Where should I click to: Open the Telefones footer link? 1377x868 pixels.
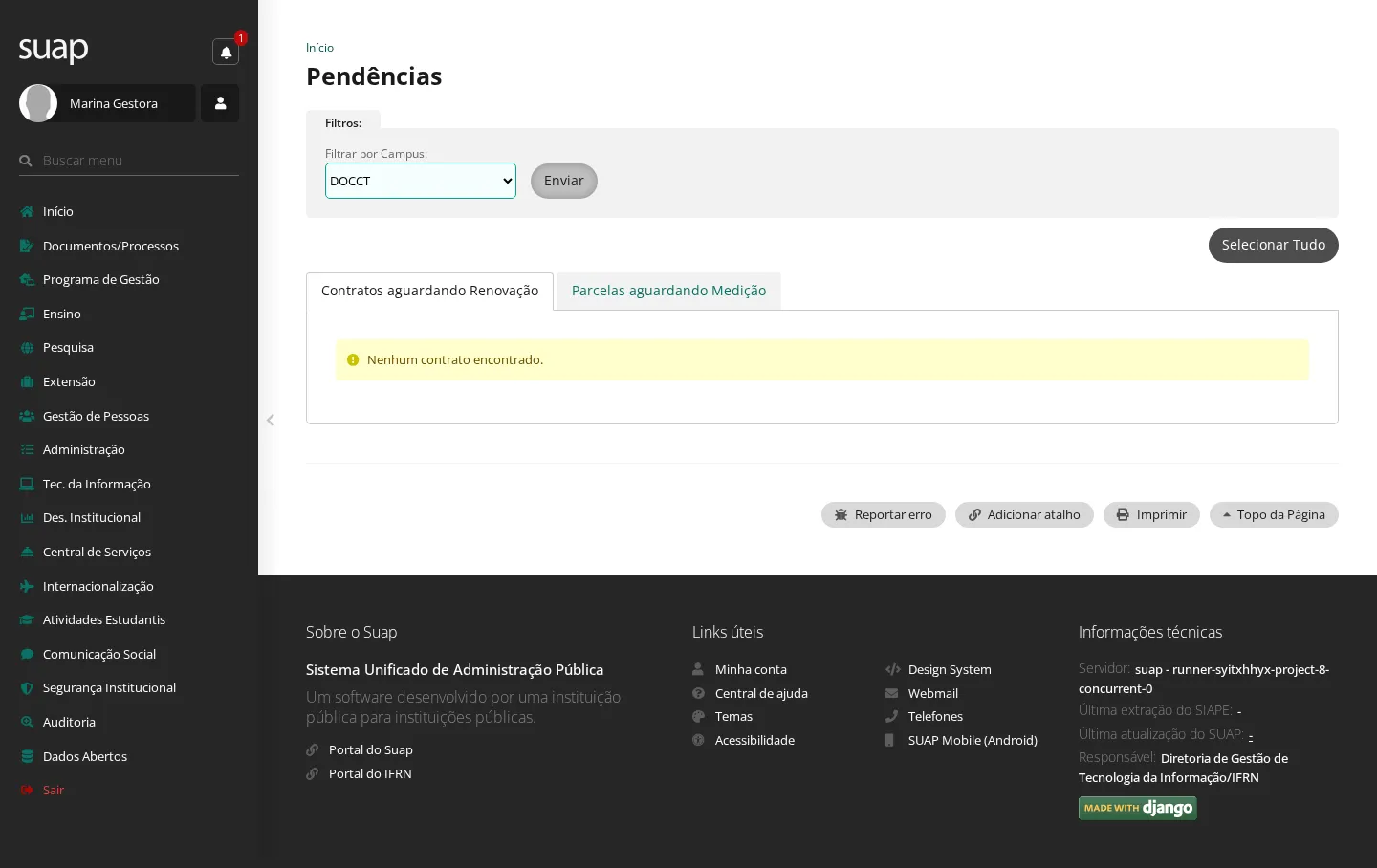pyautogui.click(x=935, y=716)
